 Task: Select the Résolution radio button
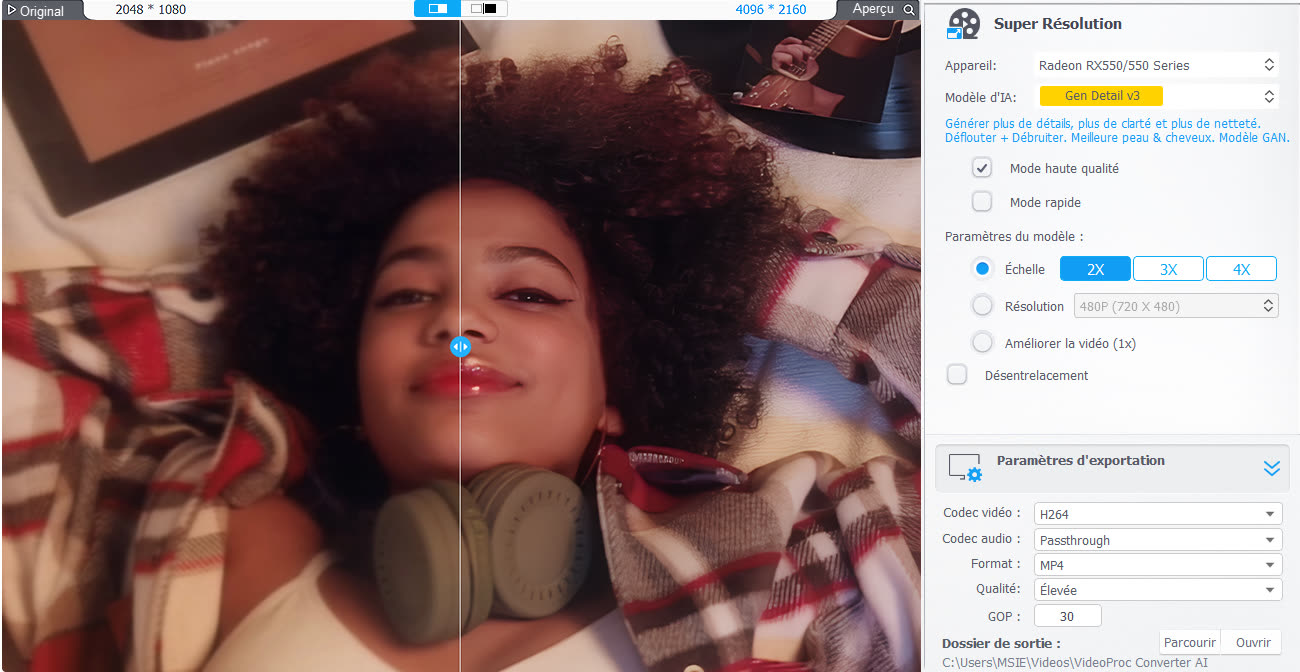pyautogui.click(x=982, y=306)
